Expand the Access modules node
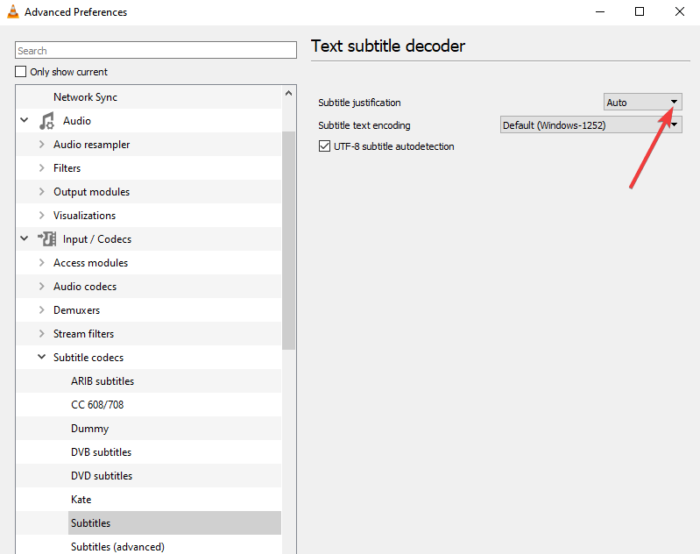 [x=42, y=262]
